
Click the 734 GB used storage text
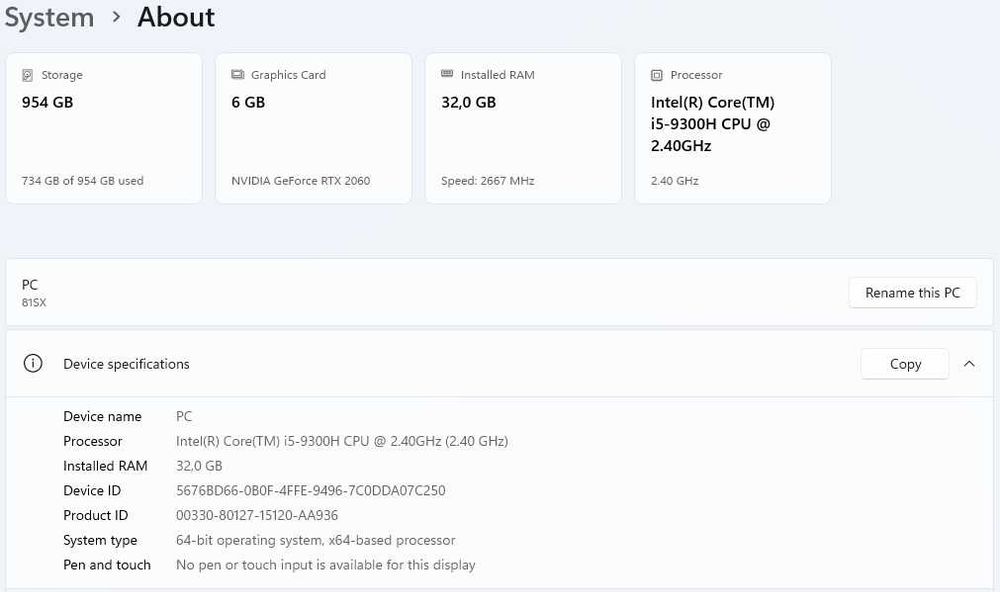click(82, 181)
